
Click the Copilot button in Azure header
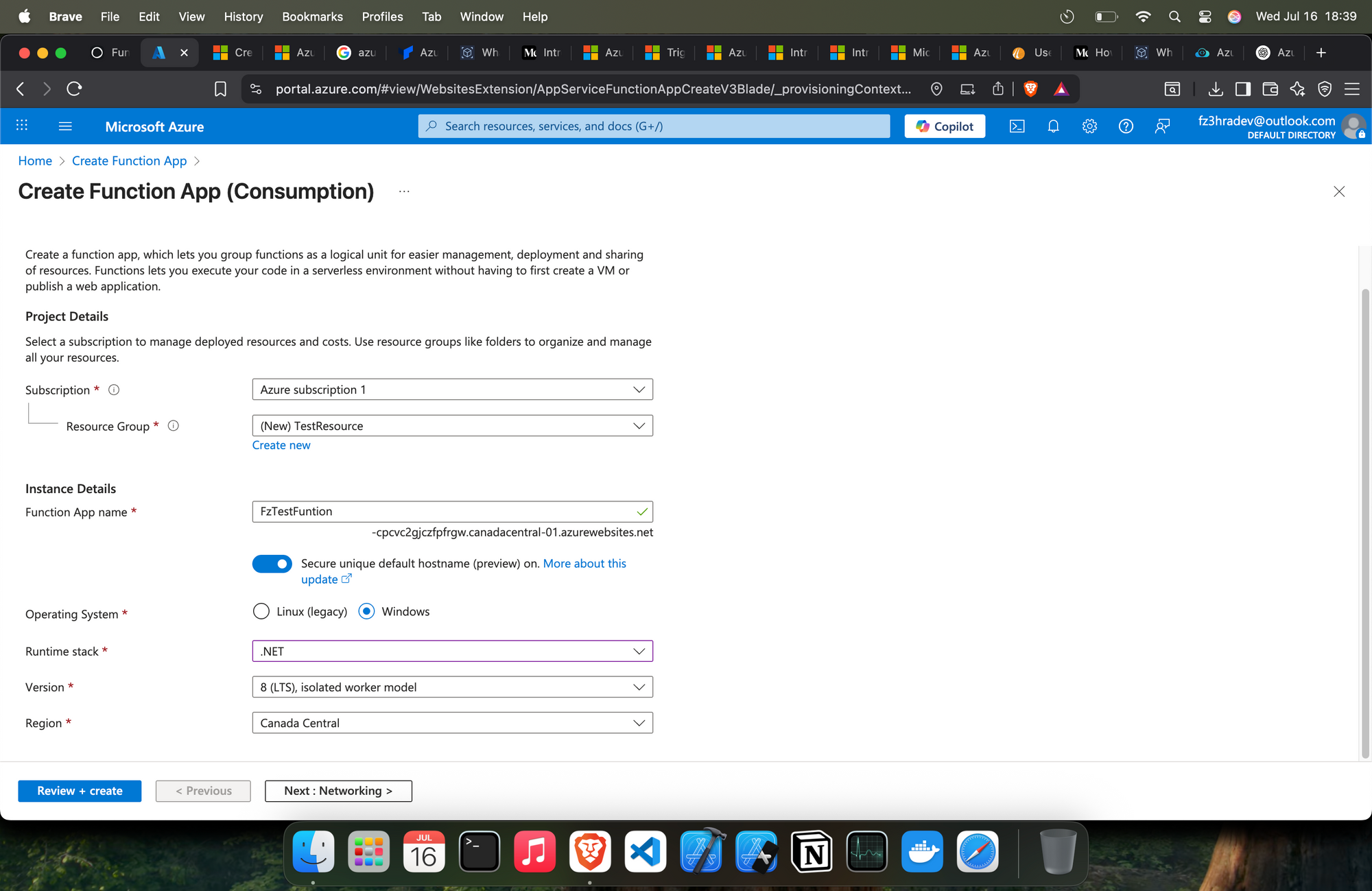tap(945, 126)
